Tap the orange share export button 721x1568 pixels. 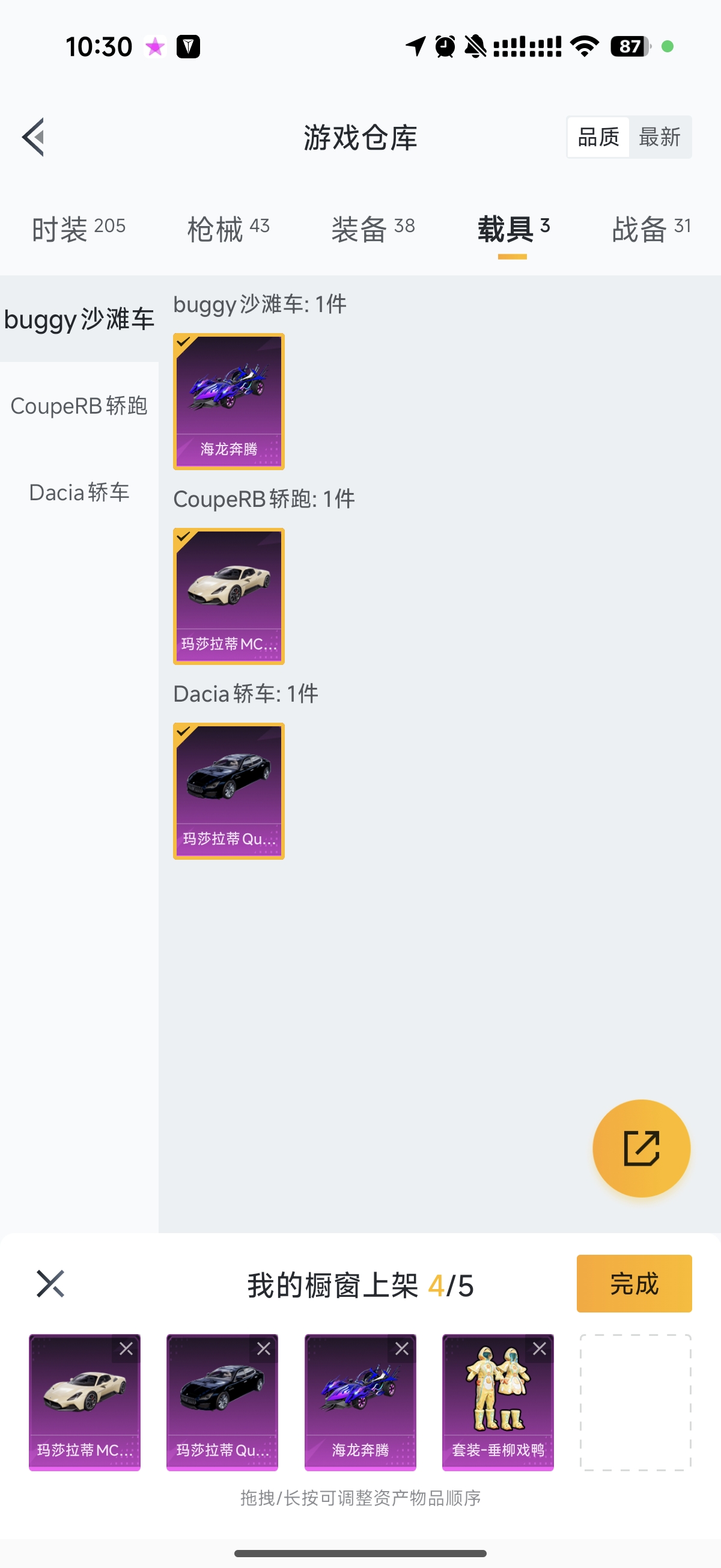[x=641, y=1148]
